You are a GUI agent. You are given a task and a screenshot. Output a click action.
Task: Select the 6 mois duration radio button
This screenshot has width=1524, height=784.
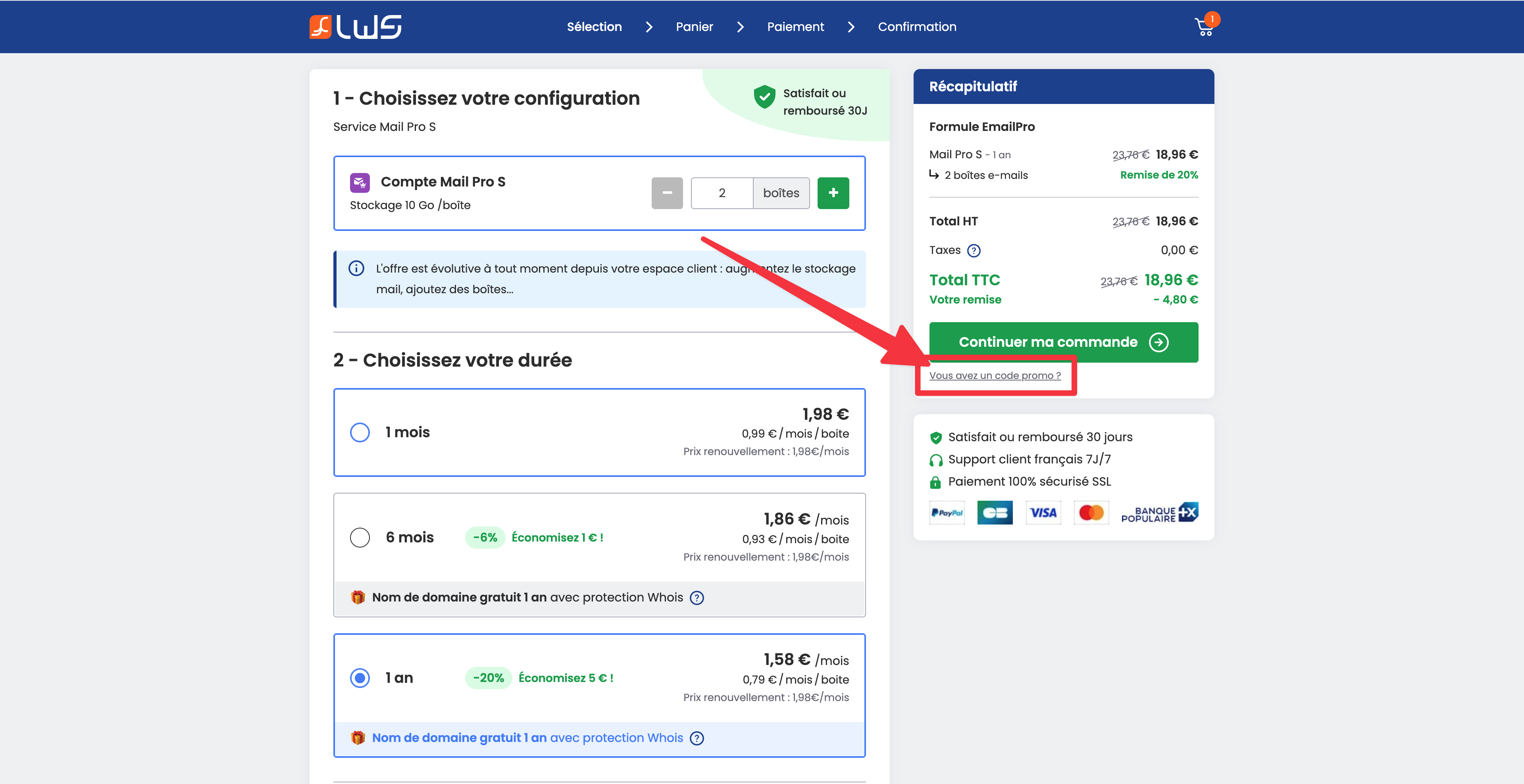tap(360, 538)
